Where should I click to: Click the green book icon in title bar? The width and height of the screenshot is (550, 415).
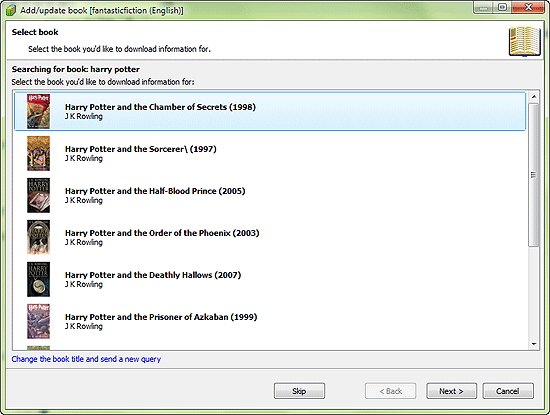point(11,10)
